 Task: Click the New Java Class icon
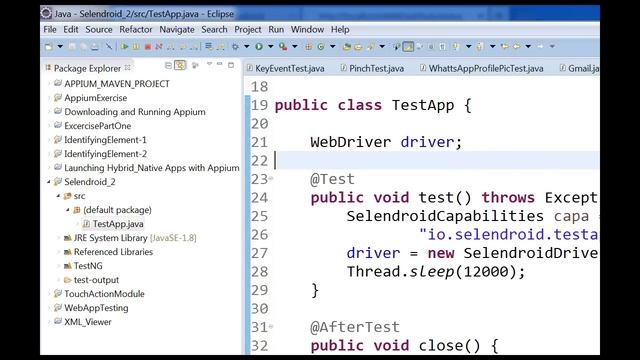coord(321,47)
